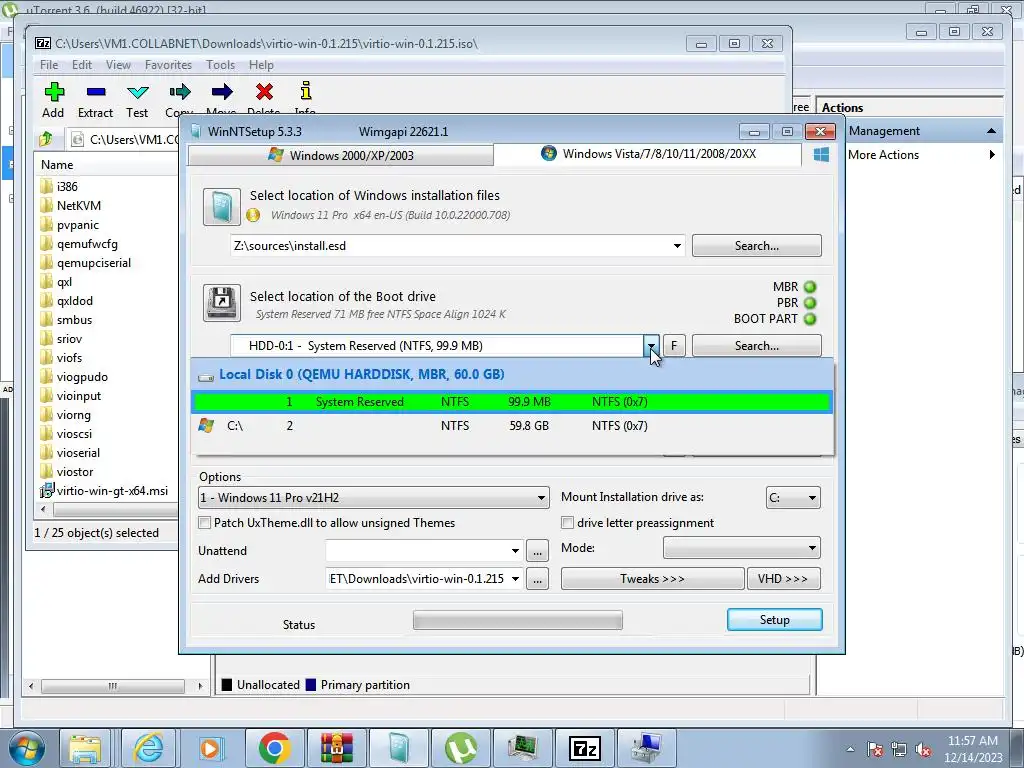Click the boot drive floppy icon
This screenshot has height=768, width=1024.
221,302
